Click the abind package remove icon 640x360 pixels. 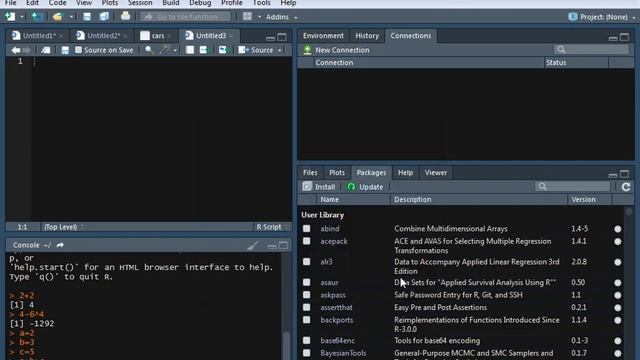(x=618, y=229)
